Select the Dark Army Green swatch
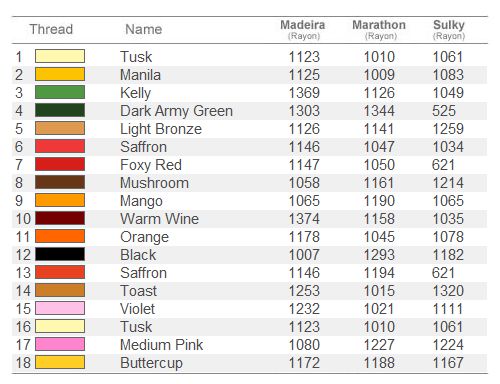The height and width of the screenshot is (384, 500). pos(60,110)
